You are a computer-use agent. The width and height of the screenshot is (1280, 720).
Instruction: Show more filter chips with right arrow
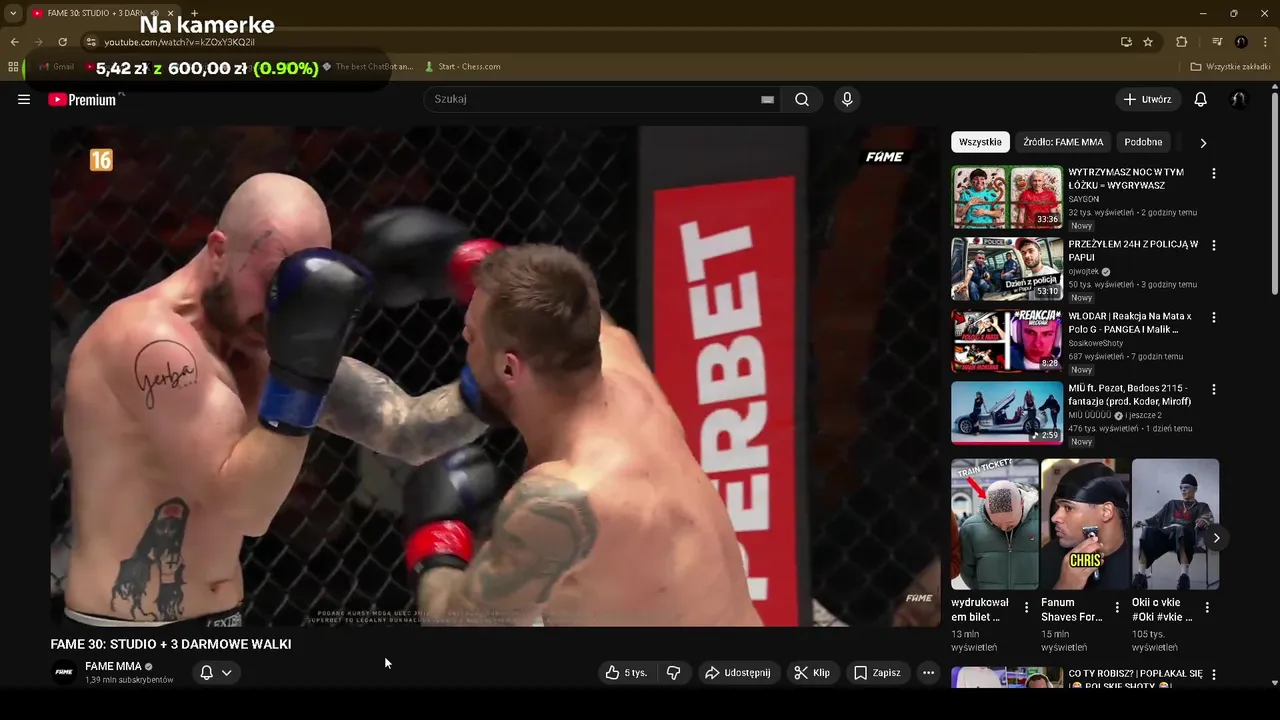[x=1203, y=143]
